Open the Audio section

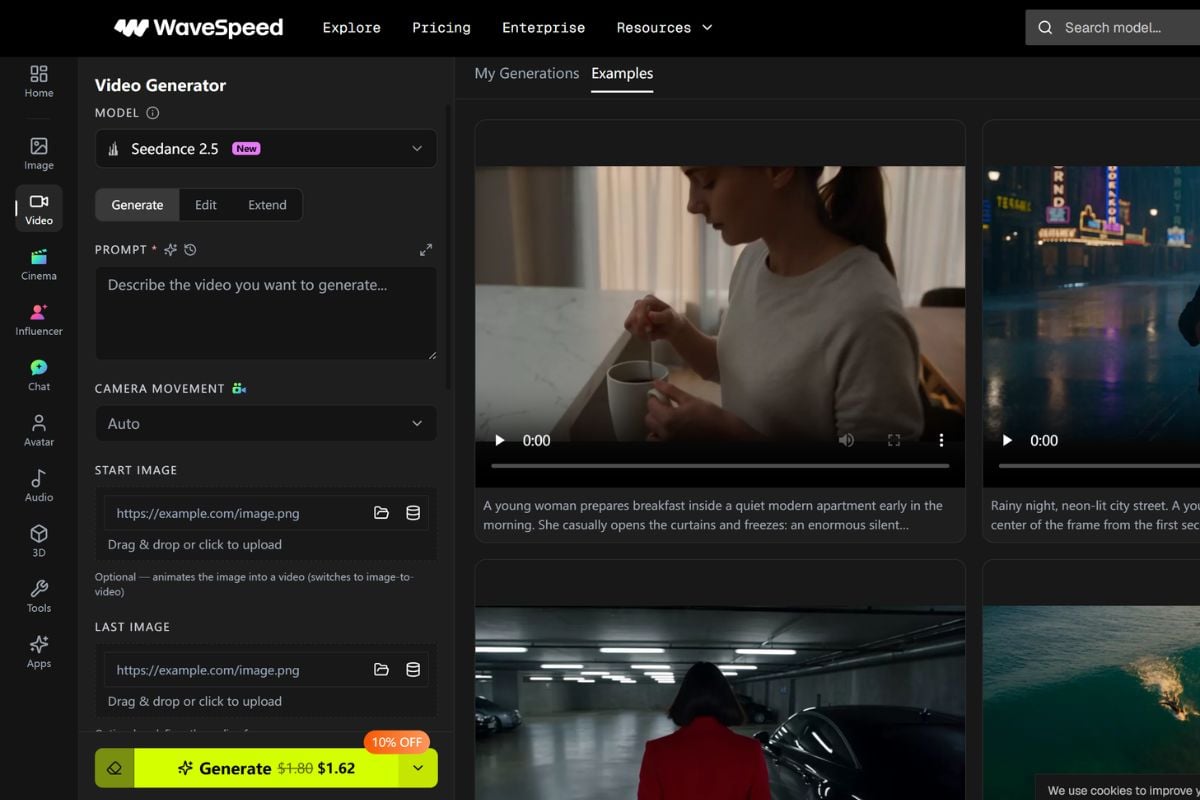coord(39,486)
